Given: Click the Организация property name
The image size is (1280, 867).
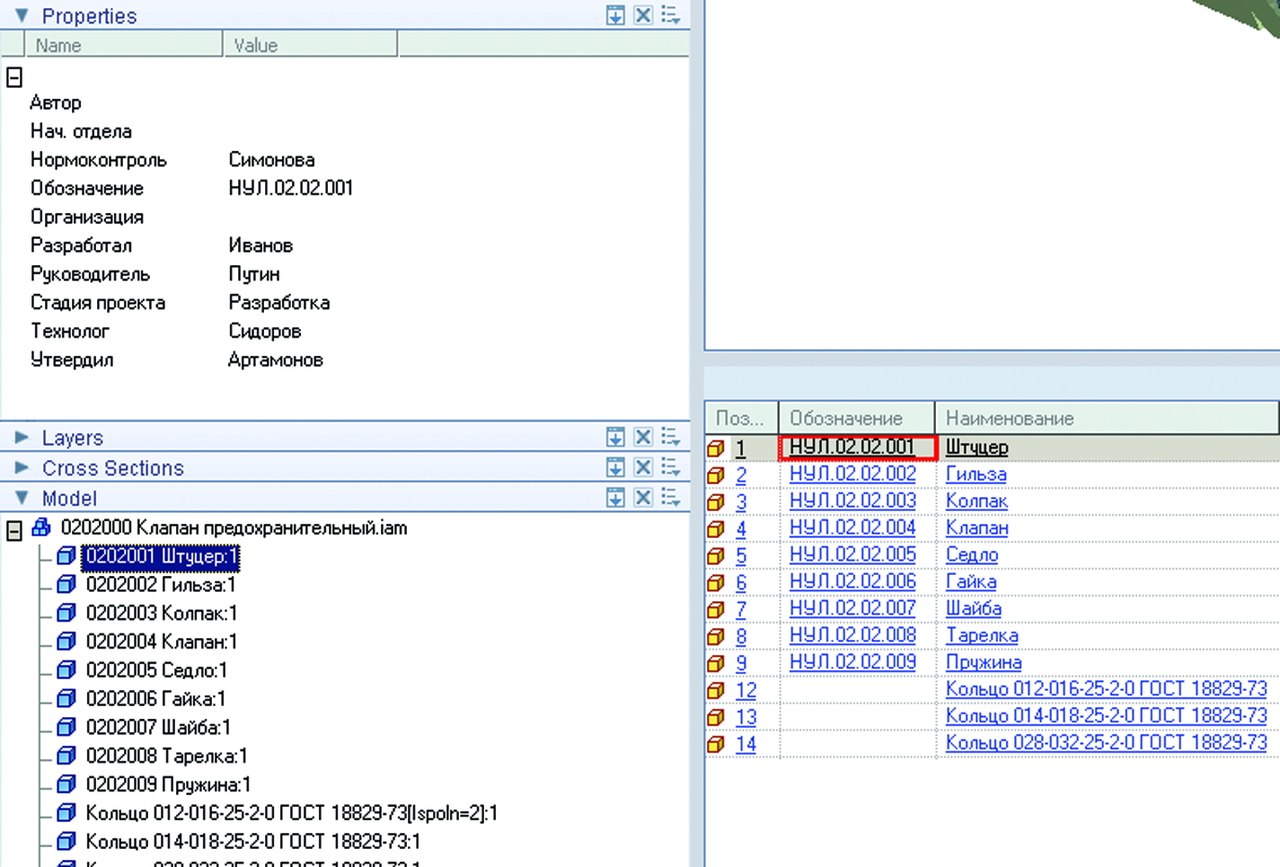Looking at the screenshot, I should (86, 217).
